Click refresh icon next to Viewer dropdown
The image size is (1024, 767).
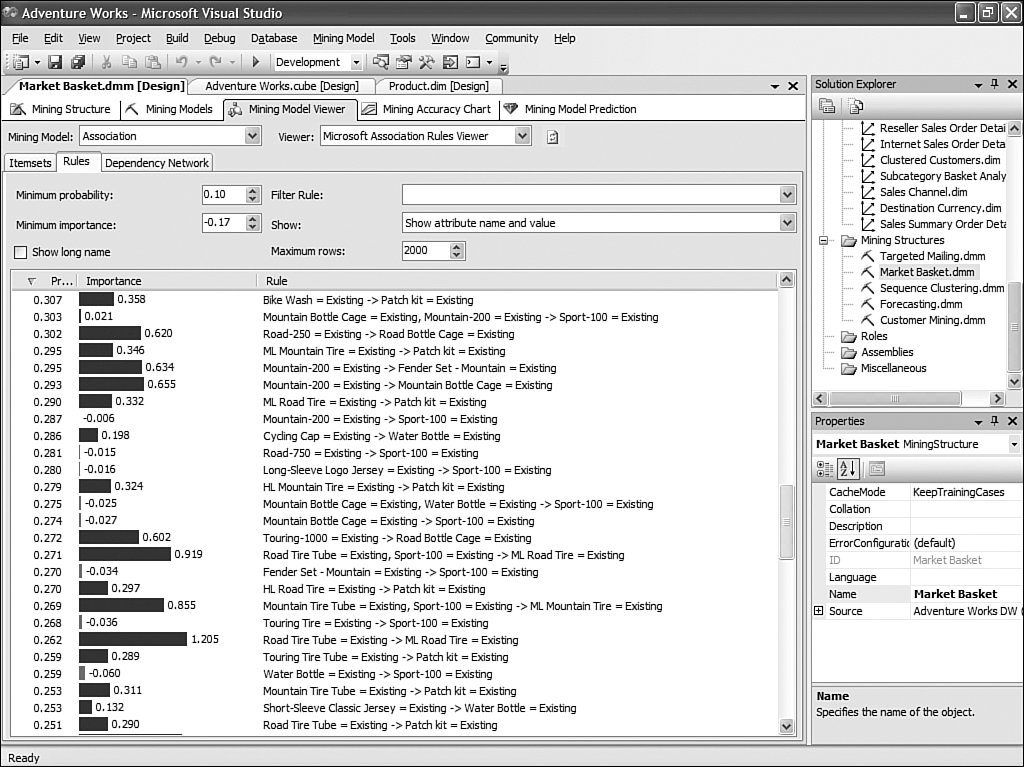point(552,137)
